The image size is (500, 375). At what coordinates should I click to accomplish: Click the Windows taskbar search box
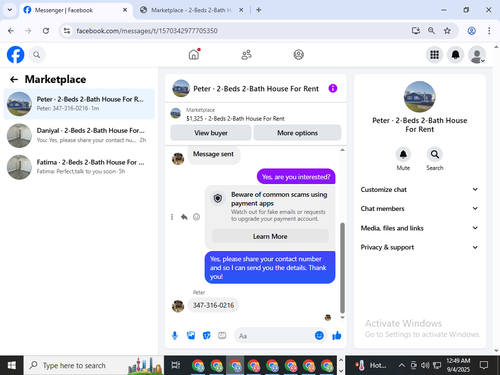[x=94, y=365]
